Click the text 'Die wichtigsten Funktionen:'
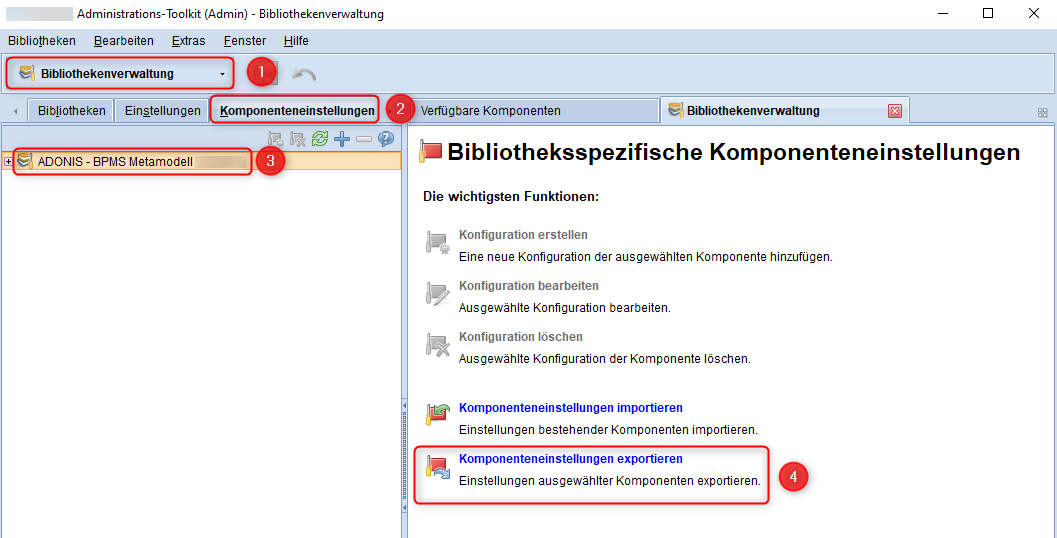This screenshot has width=1057, height=538. tap(511, 197)
